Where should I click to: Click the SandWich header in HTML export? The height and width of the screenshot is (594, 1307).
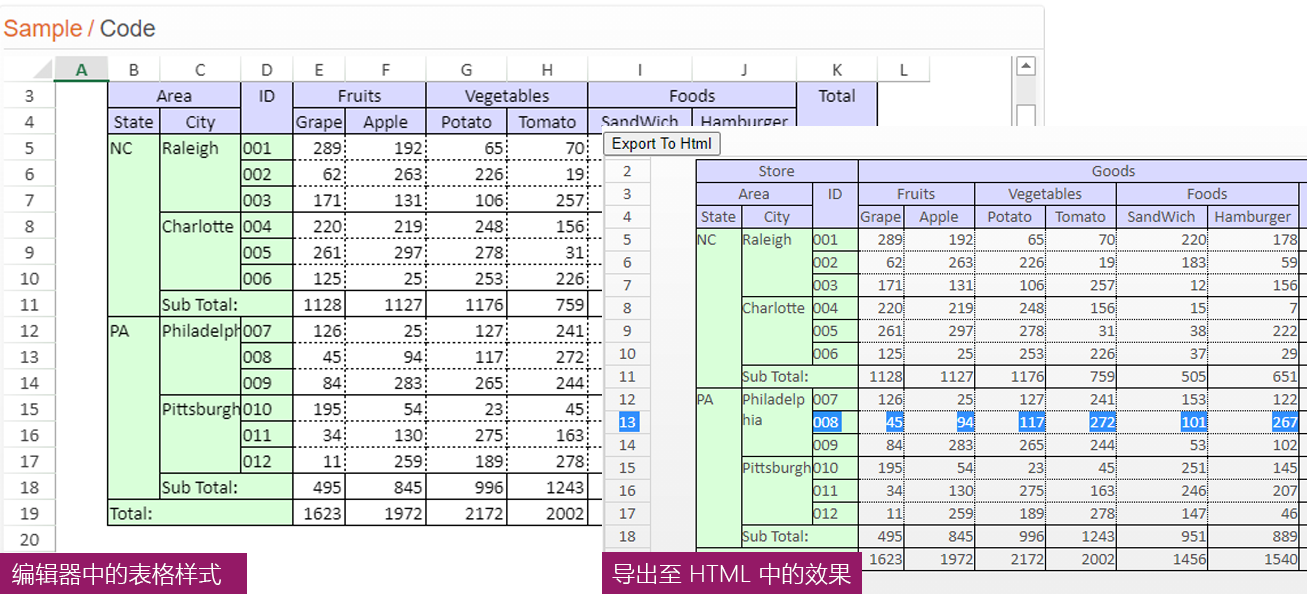[1162, 217]
